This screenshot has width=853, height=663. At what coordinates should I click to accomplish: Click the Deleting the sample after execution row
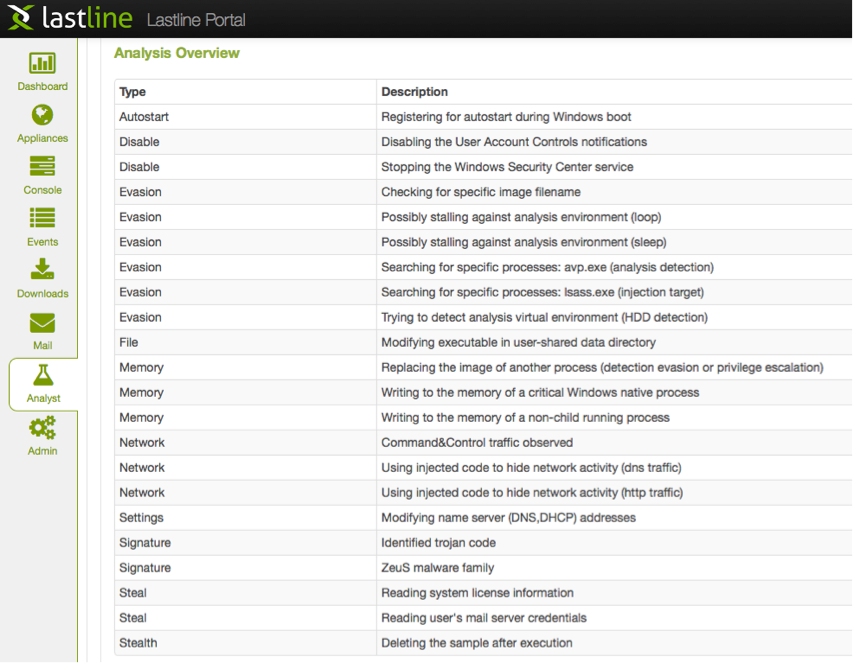470,642
